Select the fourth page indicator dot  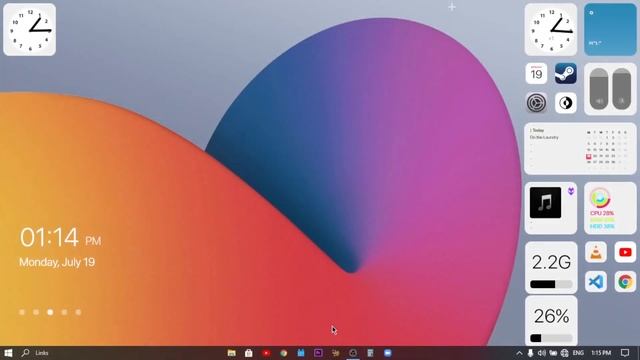point(64,312)
